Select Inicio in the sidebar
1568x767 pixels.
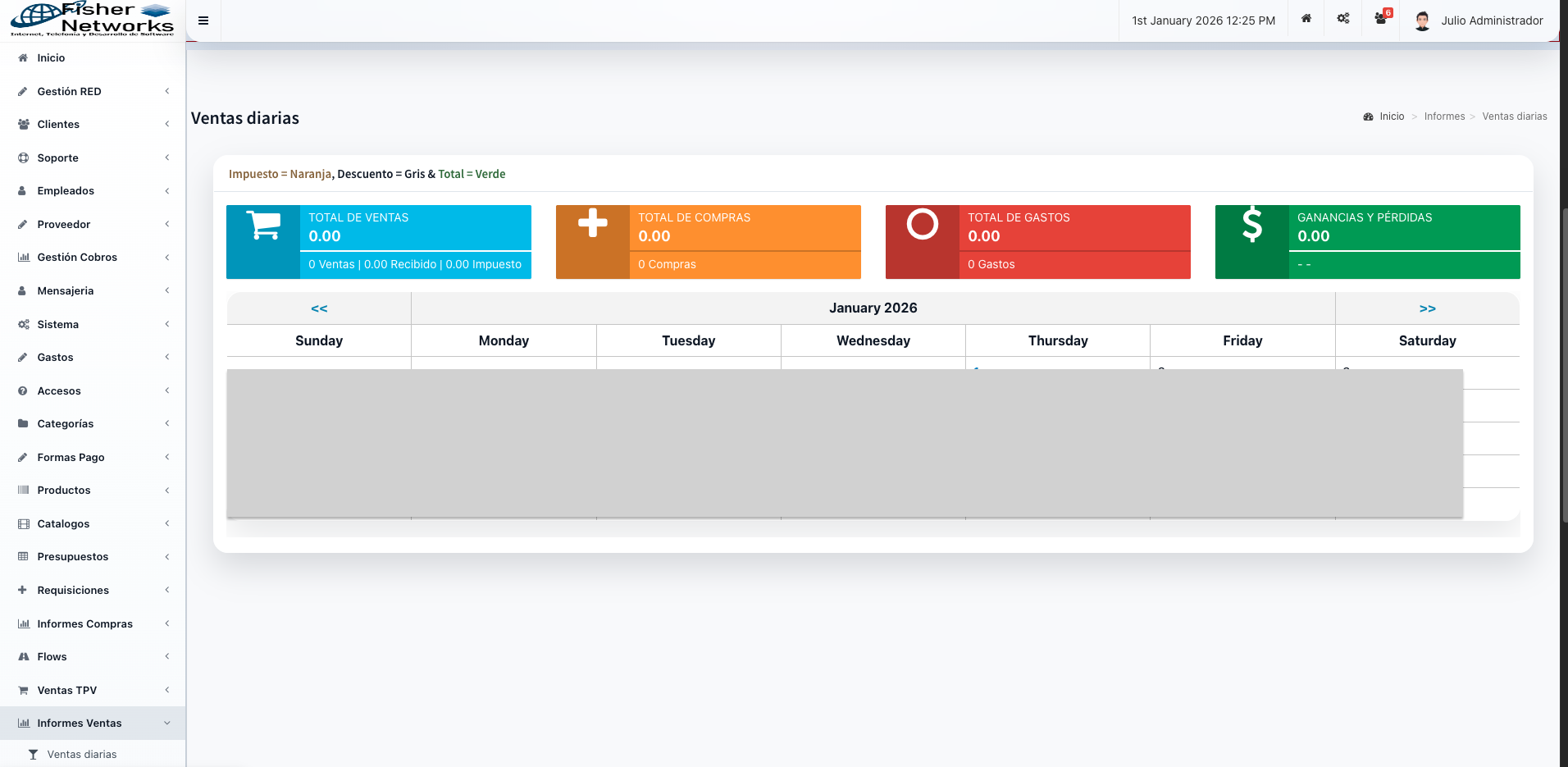[51, 57]
